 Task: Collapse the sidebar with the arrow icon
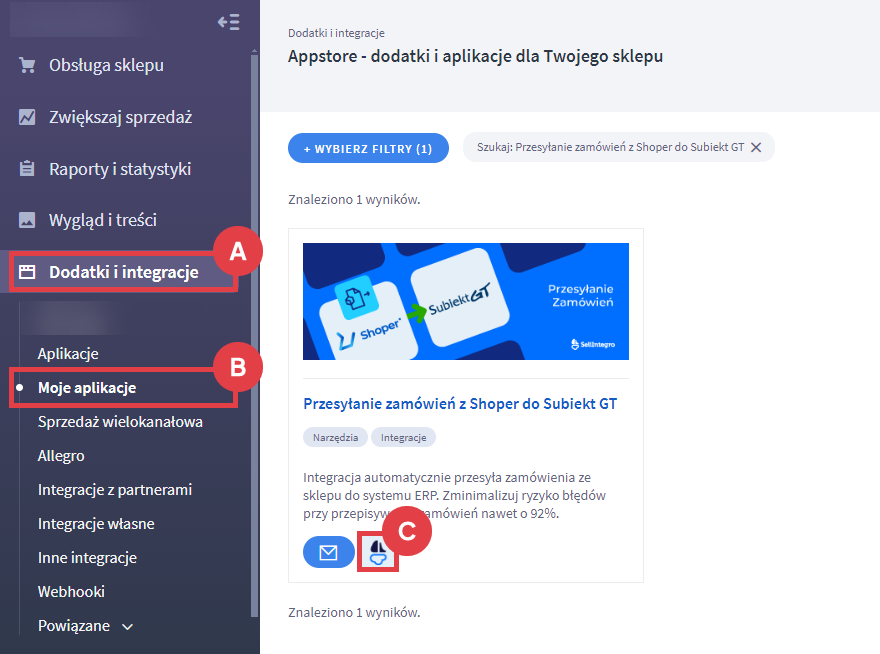(228, 22)
